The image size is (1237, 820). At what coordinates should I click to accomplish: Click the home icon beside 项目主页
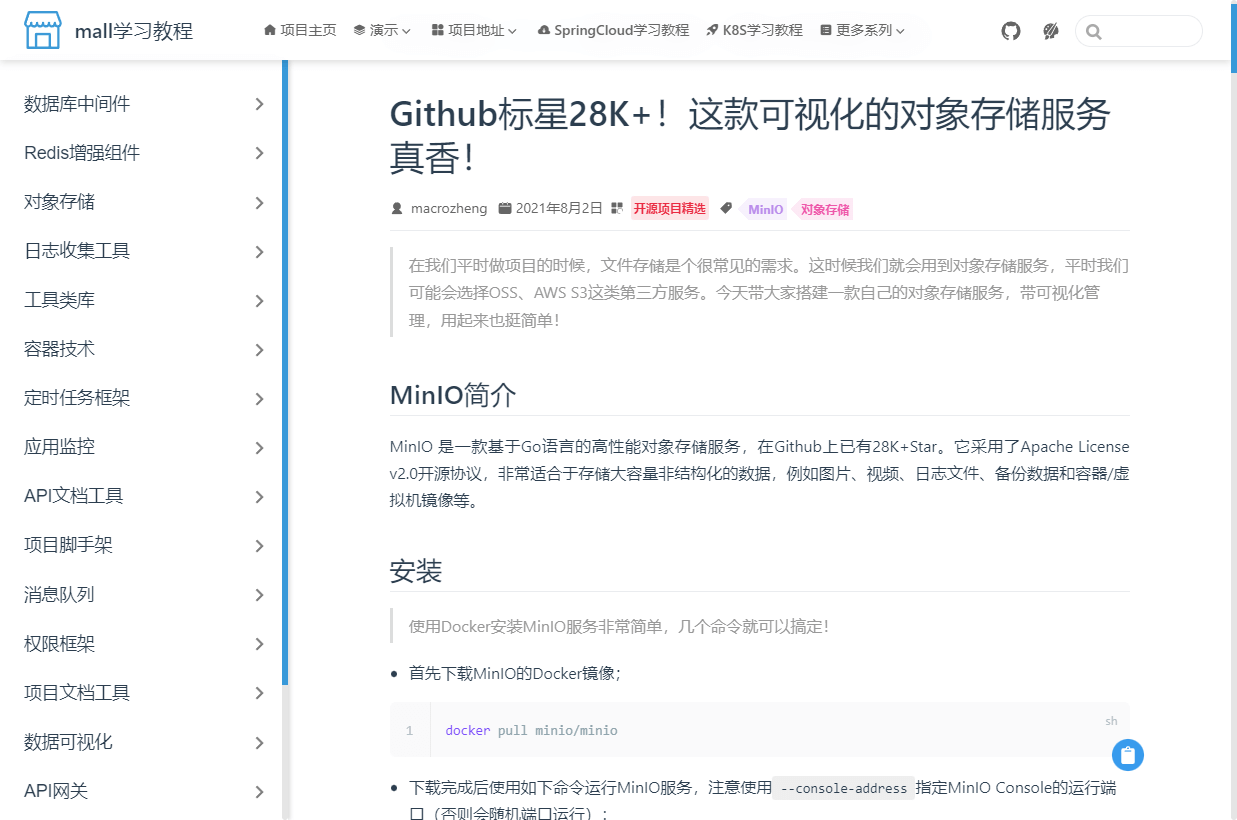click(269, 30)
